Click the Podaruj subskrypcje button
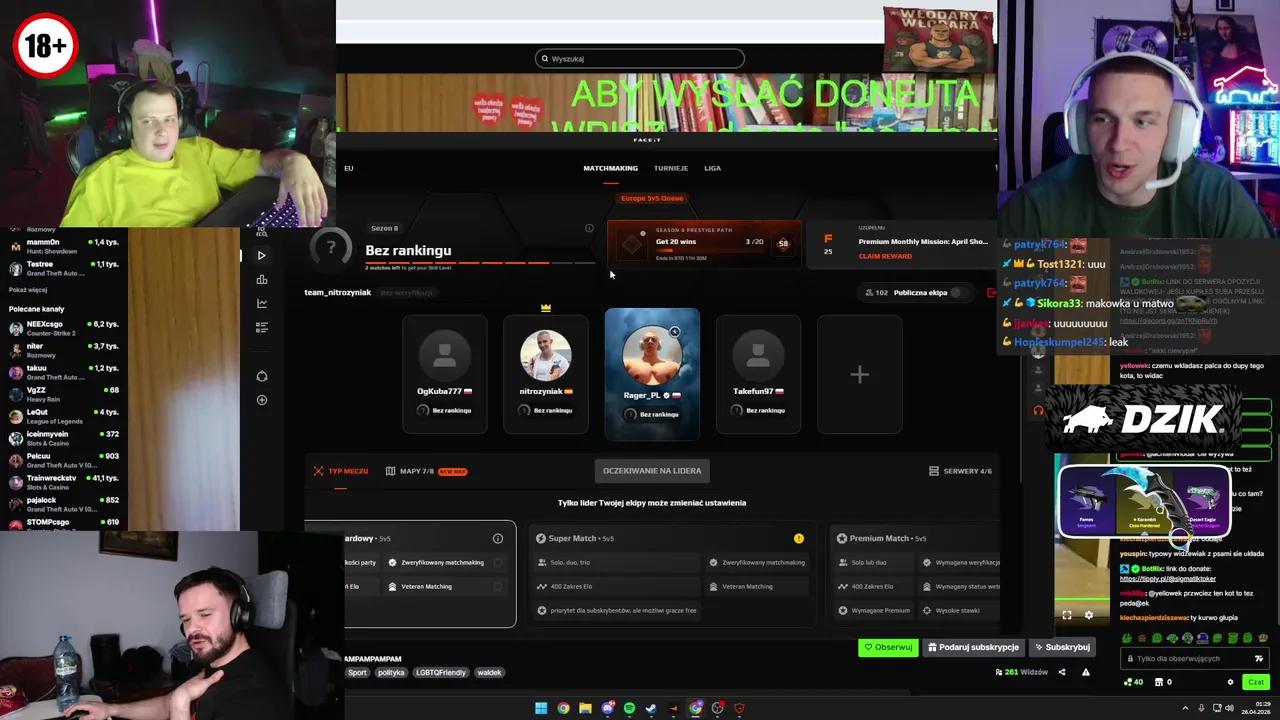1280x720 pixels. [973, 647]
